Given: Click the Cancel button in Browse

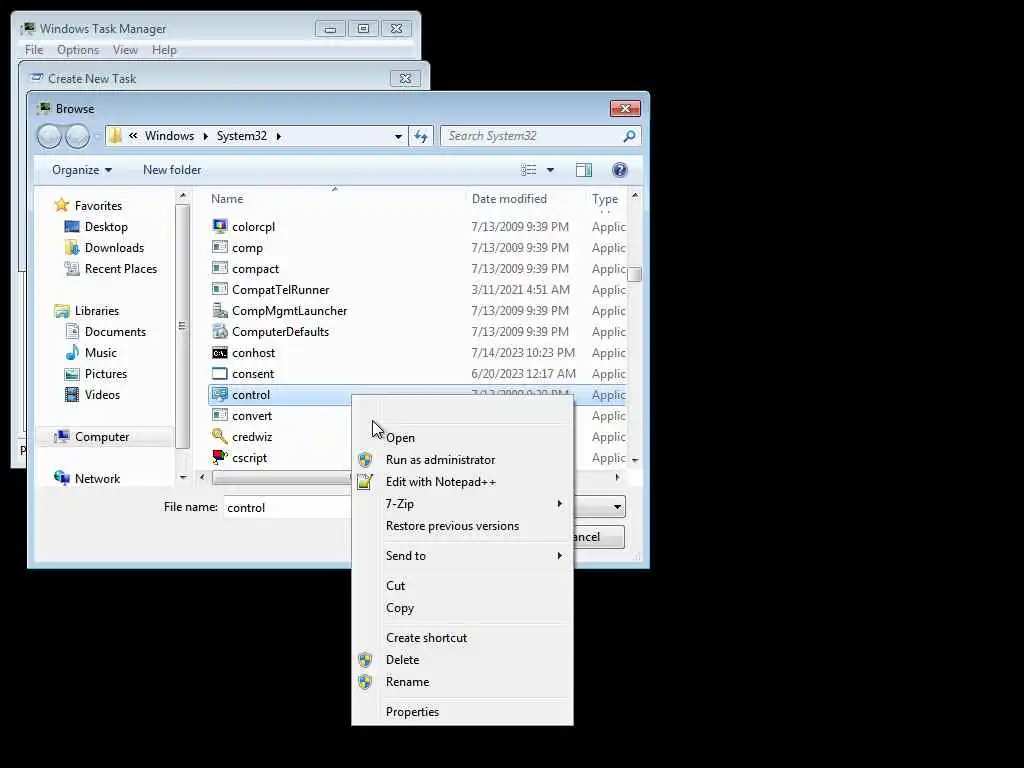Looking at the screenshot, I should click(598, 537).
